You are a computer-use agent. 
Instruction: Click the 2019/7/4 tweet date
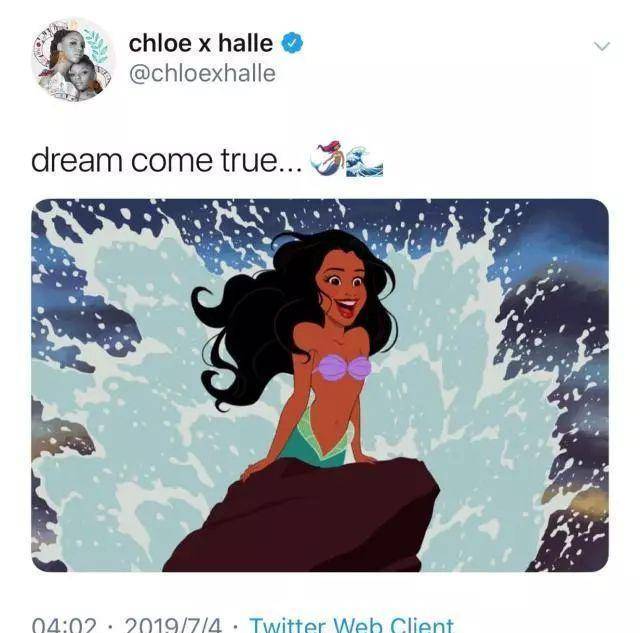(174, 625)
